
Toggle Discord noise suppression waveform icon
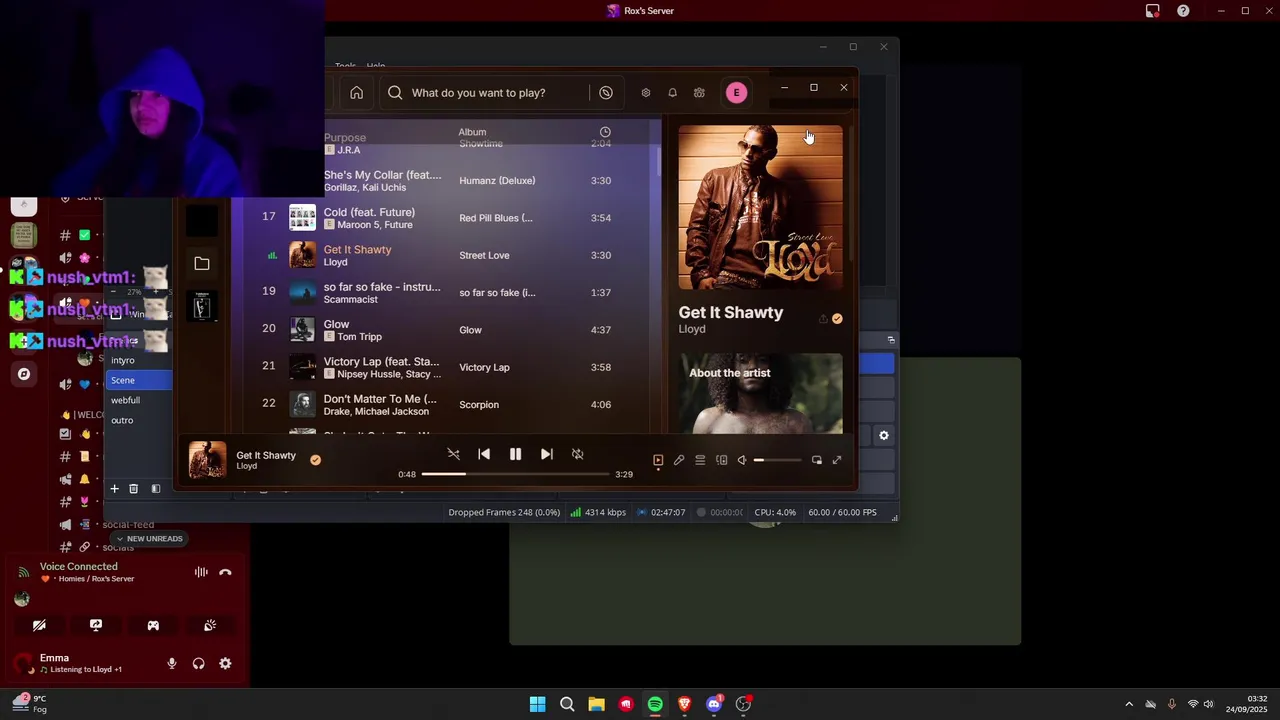201,572
